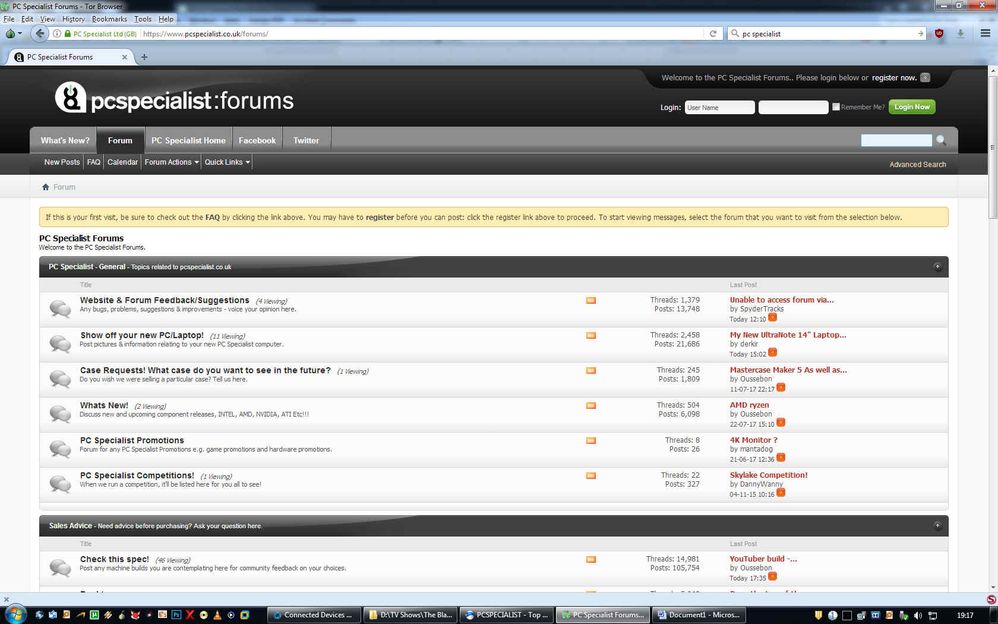Click the User Name input field
The image size is (998, 624).
tap(719, 107)
